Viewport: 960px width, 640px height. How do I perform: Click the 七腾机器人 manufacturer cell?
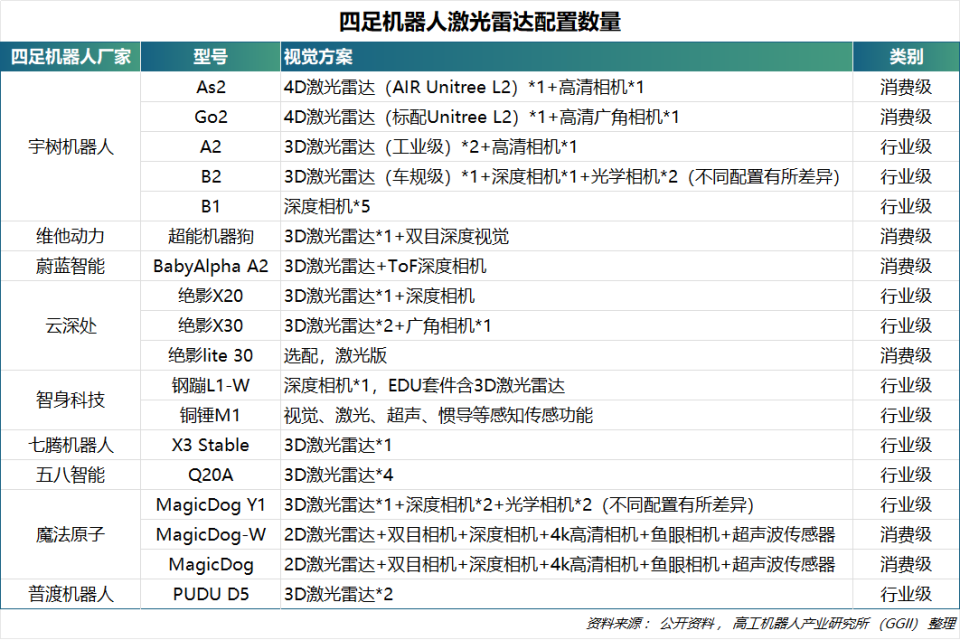pos(70,445)
